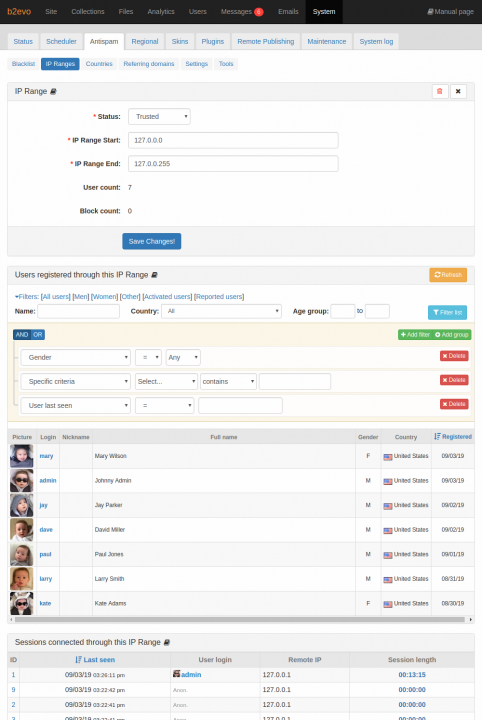Click the right arrow of the horizontal scrollbar
Image resolution: width=482 pixels, height=720 pixels.
[x=471, y=619]
